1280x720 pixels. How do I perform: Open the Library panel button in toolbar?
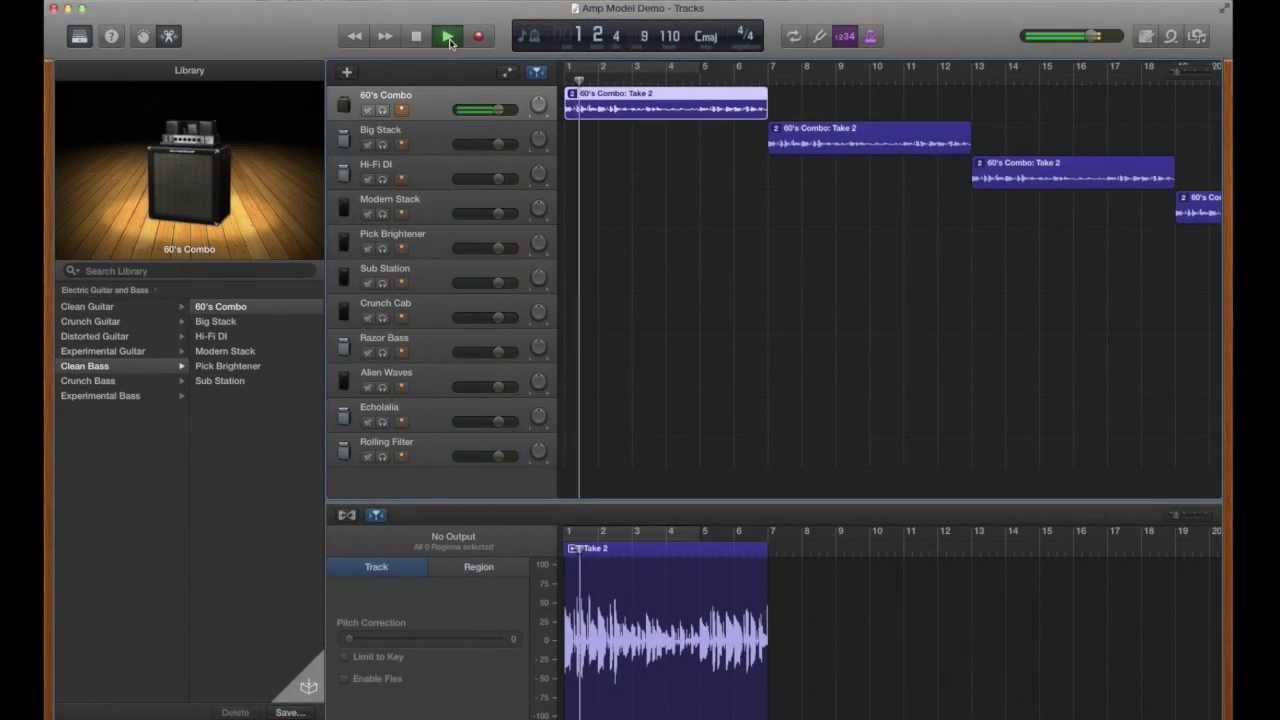[79, 37]
